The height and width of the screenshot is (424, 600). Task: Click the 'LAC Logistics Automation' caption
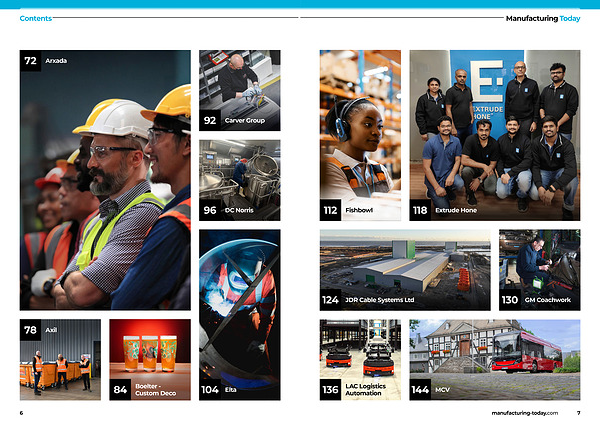tap(365, 390)
